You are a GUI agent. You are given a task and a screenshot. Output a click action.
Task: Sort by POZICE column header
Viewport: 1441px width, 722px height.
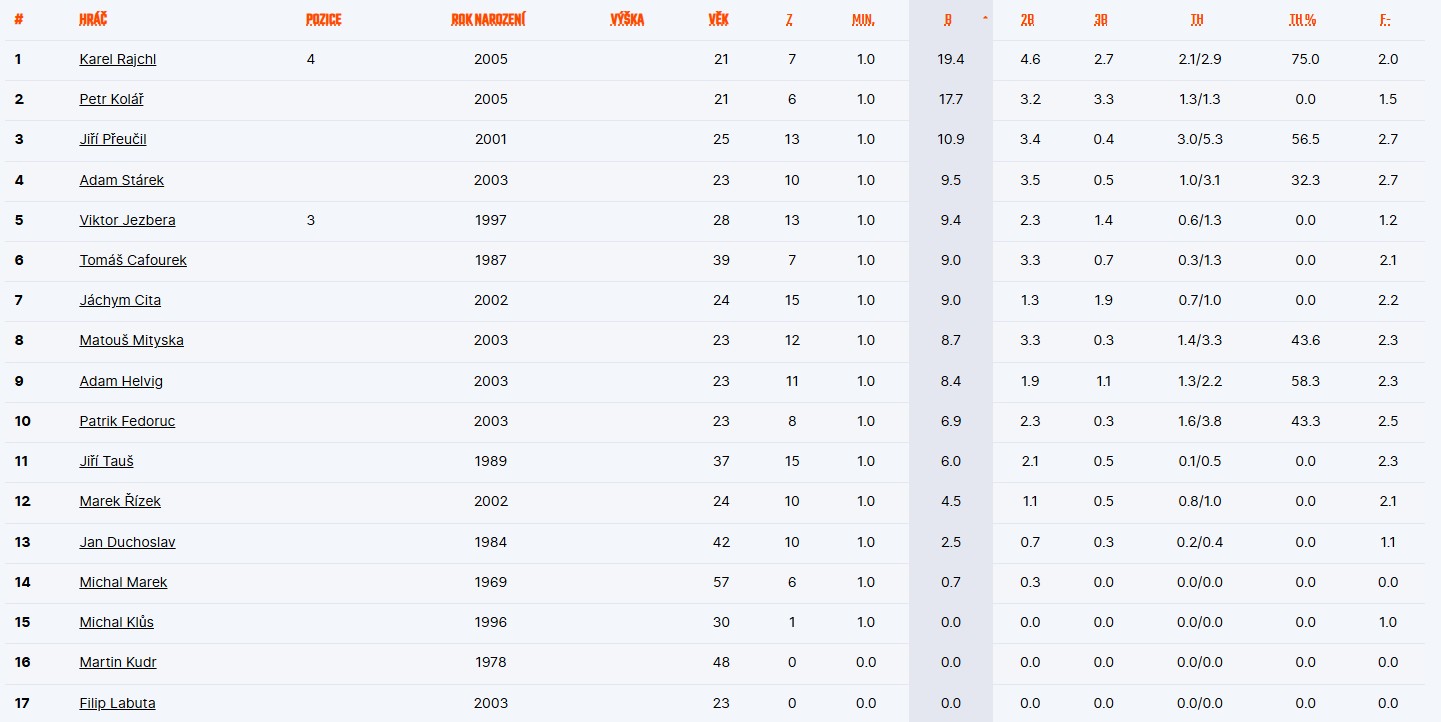[323, 20]
